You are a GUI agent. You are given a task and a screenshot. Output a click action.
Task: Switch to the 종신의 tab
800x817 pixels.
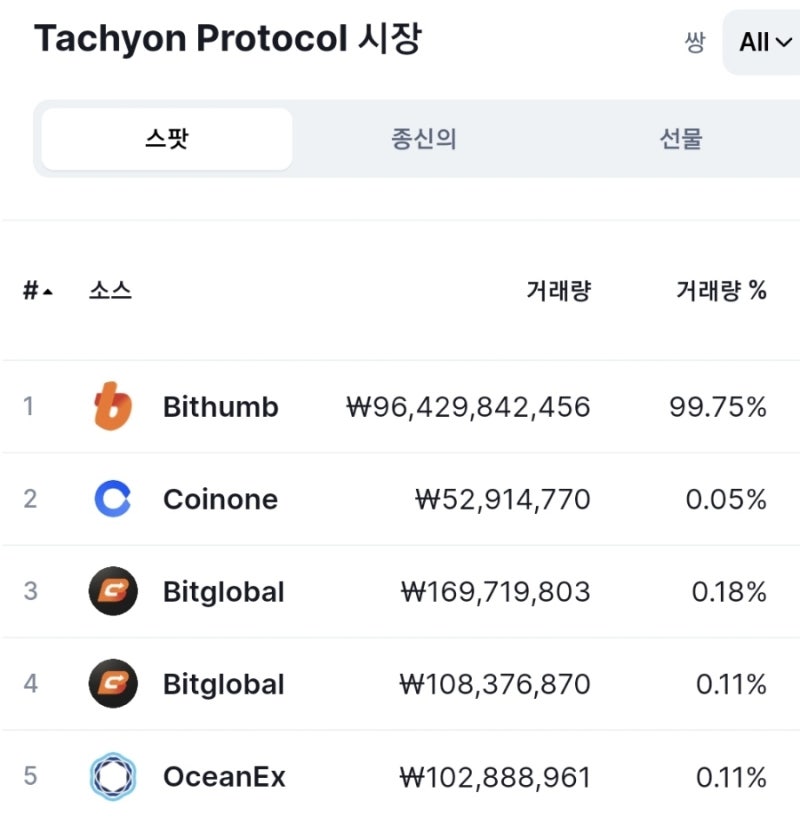(424, 139)
